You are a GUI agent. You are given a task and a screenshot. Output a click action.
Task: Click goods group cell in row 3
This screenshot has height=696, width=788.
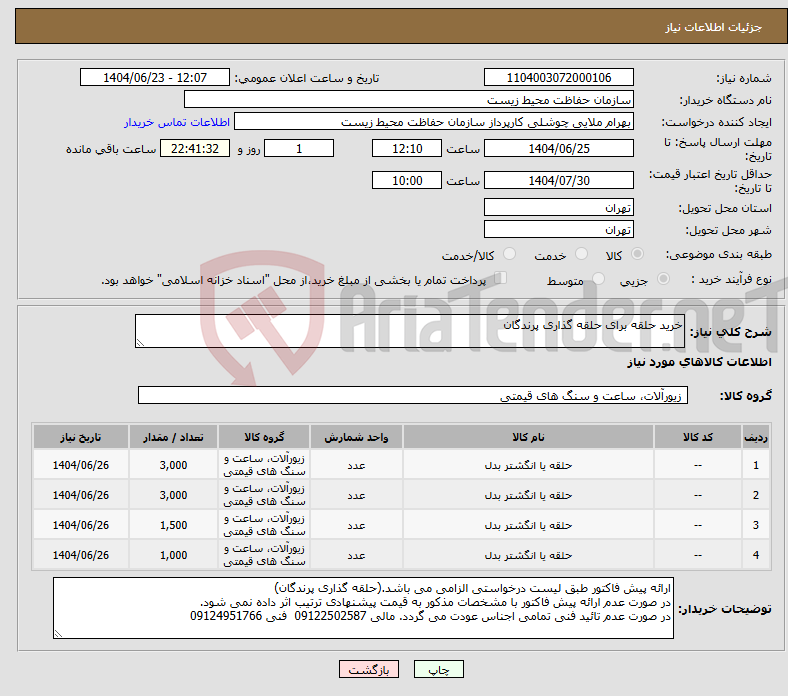click(x=264, y=525)
